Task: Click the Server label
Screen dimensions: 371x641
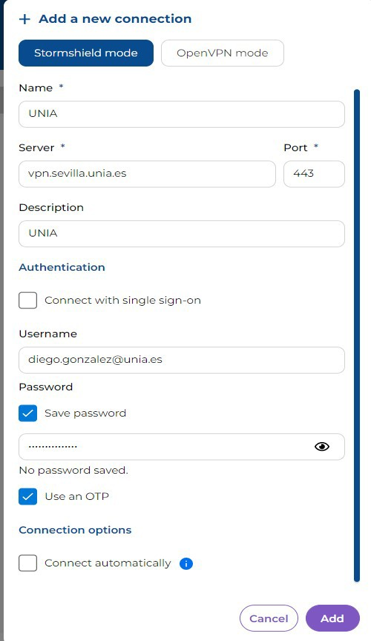Action: [x=36, y=148]
